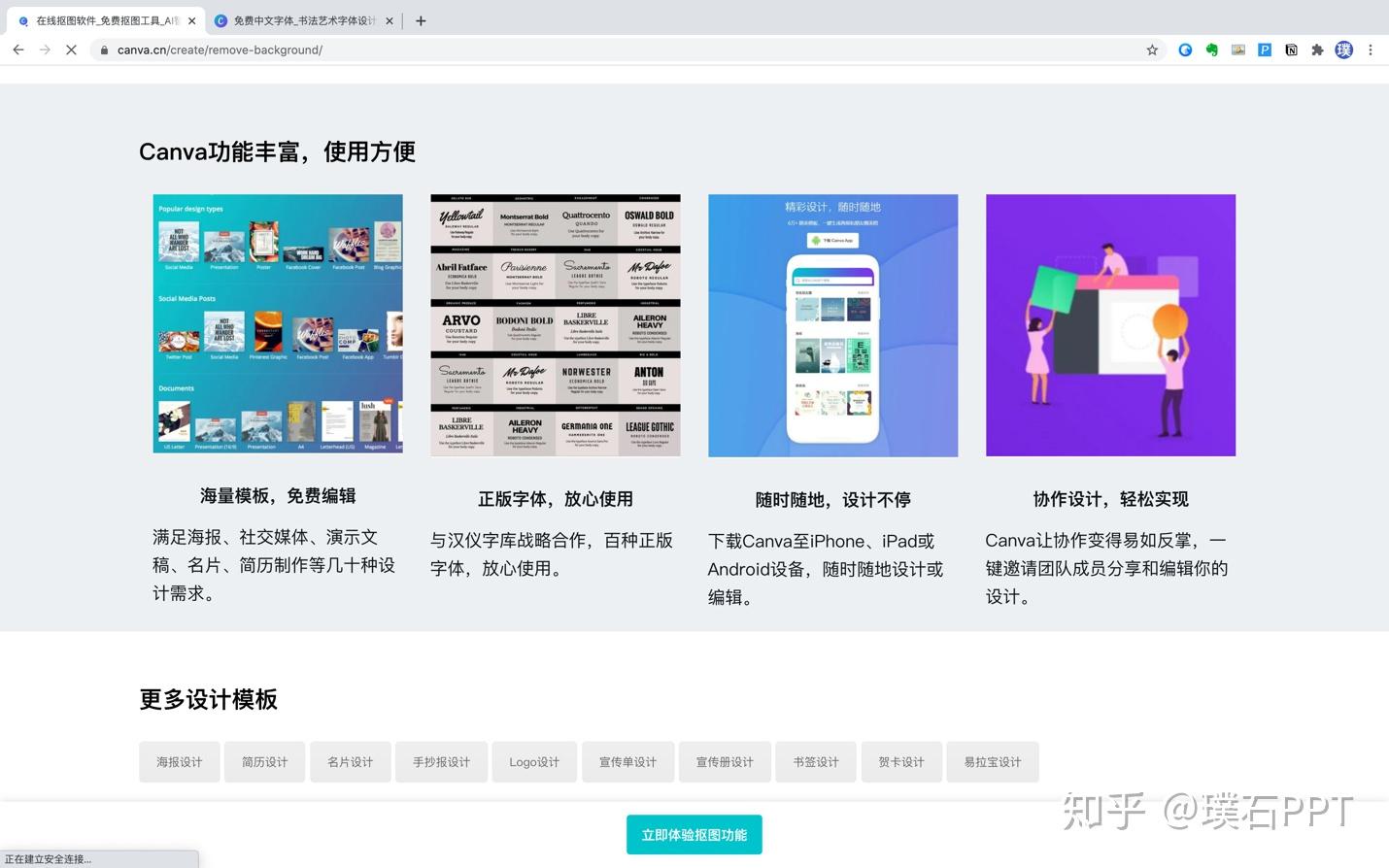The height and width of the screenshot is (868, 1389).
Task: Open 书签设计 template tag
Action: coord(816,762)
